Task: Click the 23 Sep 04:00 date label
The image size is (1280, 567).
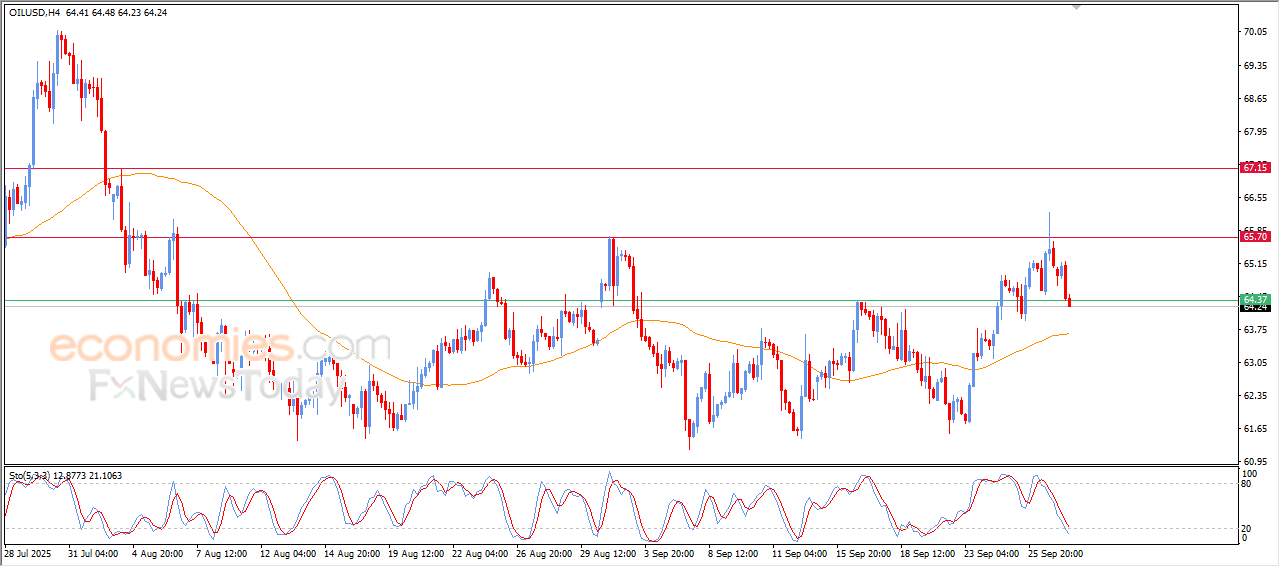Action: tap(991, 553)
